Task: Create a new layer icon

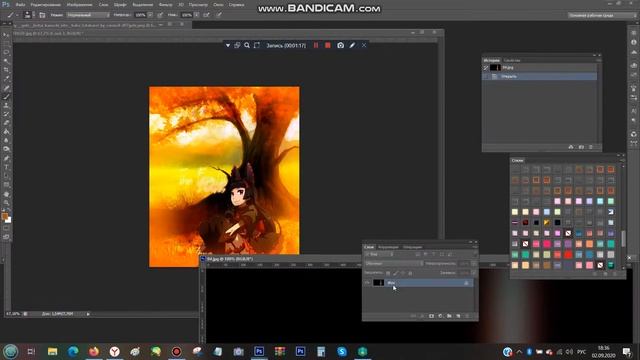Action: point(458,316)
